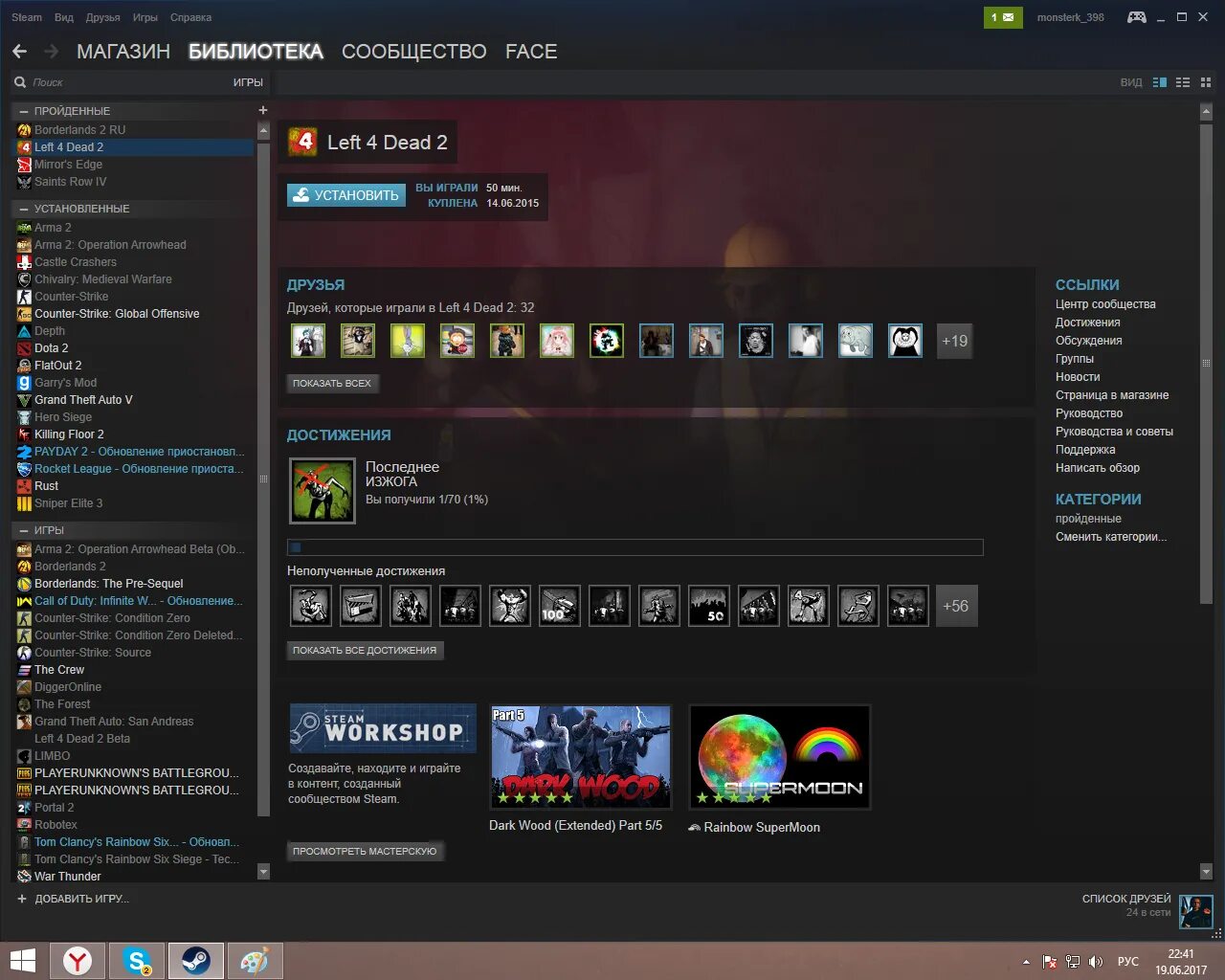1225x980 pixels.
Task: Add new category plus icon
Action: (263, 110)
